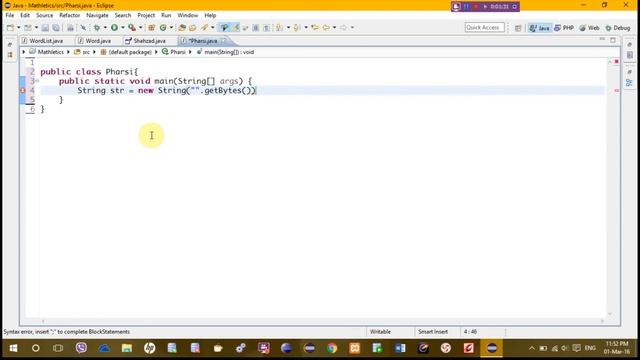Expand the arrow before main(String[]) breadcrumb
640x360 pixels.
(190, 52)
